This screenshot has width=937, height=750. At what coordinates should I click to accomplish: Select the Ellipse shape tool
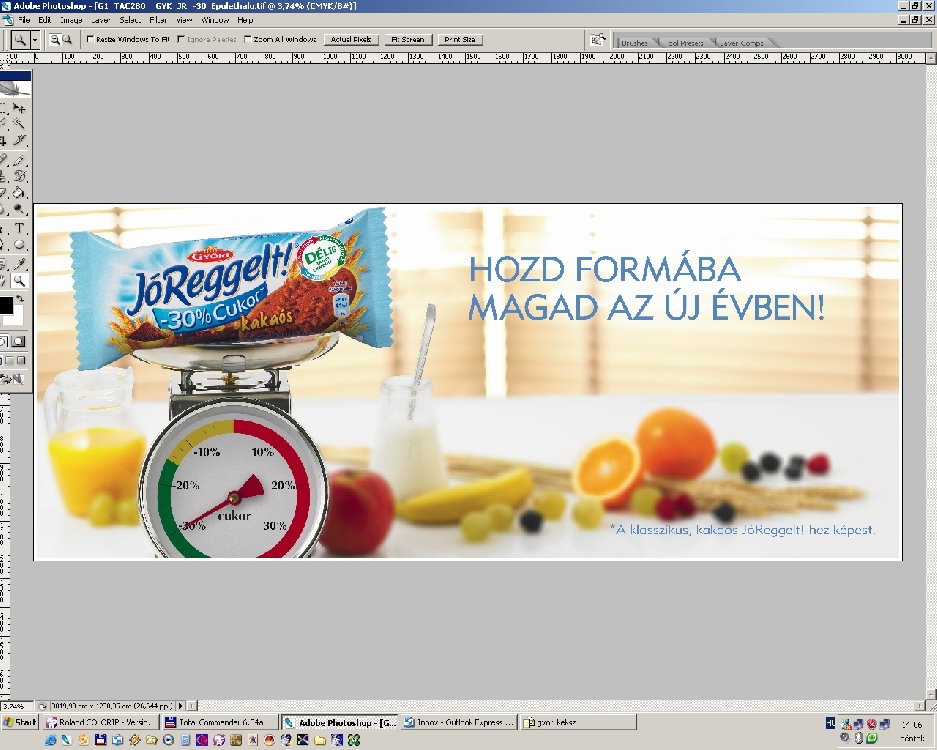[x=20, y=244]
